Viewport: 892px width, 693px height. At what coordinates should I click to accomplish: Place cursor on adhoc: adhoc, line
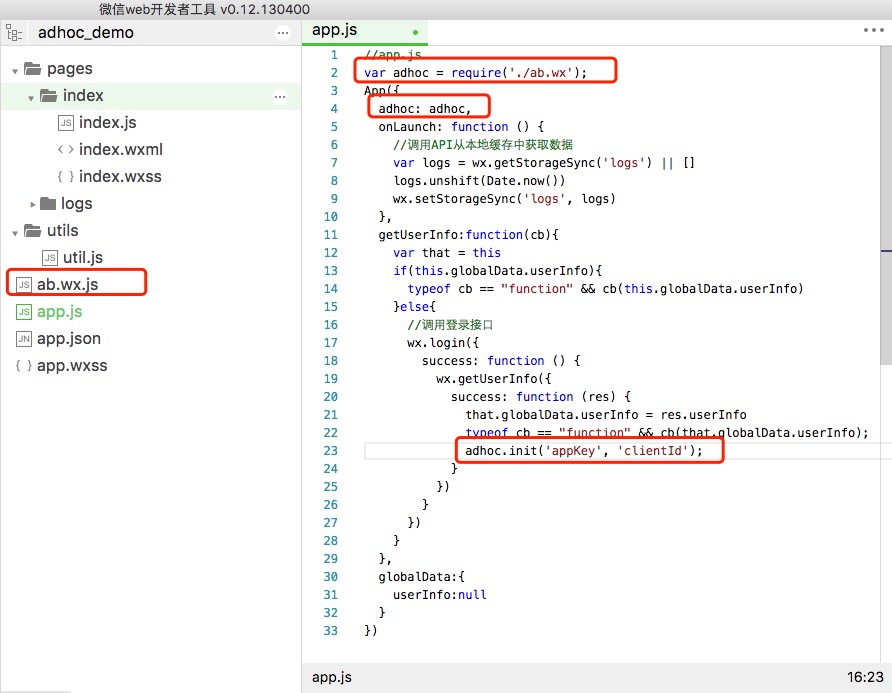(424, 109)
